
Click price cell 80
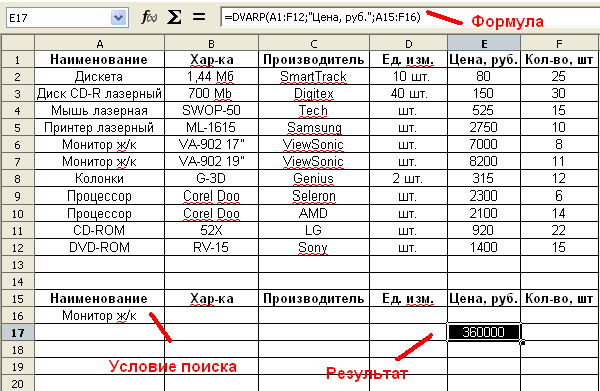coord(484,77)
